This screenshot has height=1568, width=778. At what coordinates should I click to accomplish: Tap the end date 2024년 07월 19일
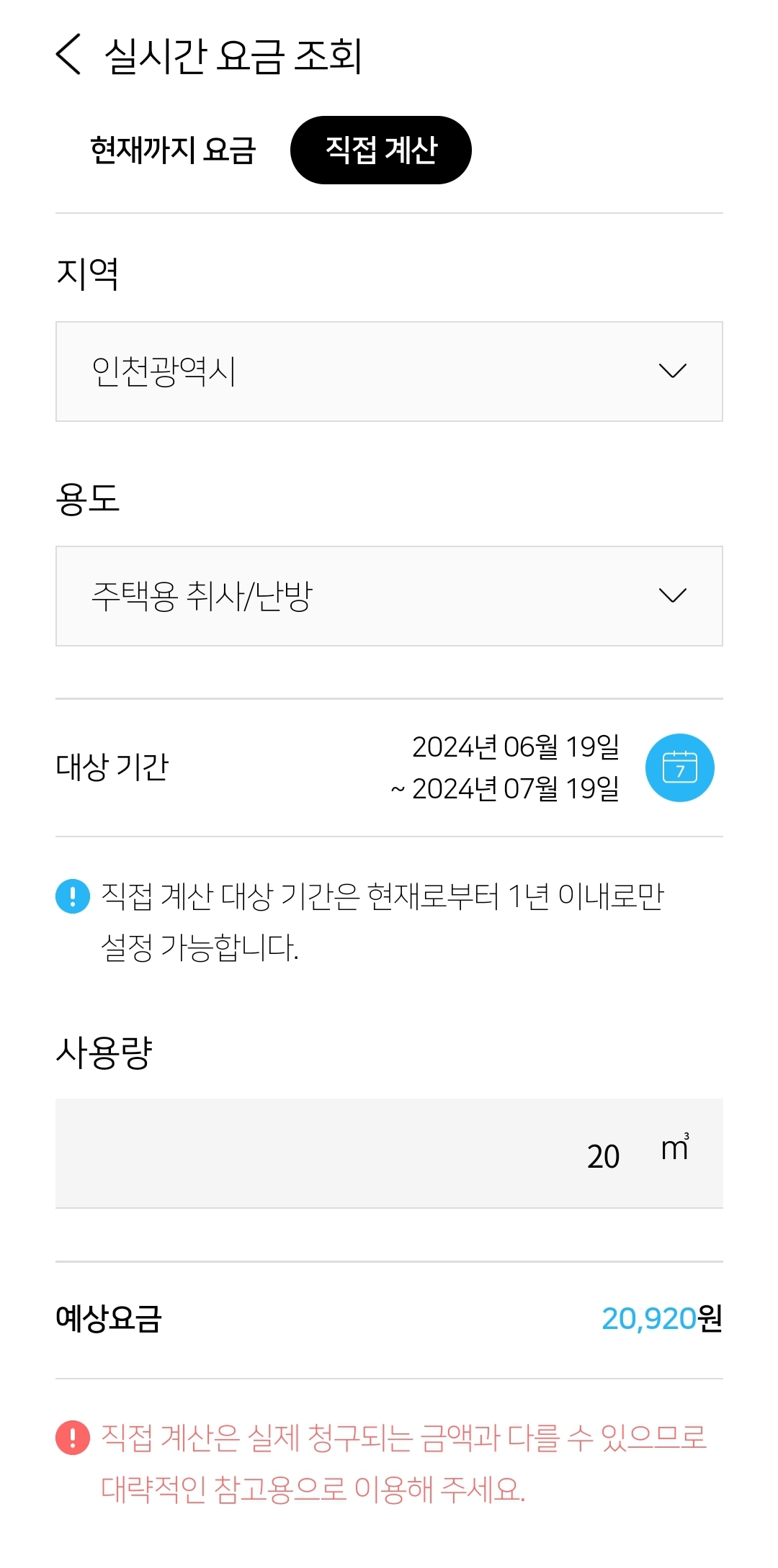tap(516, 789)
